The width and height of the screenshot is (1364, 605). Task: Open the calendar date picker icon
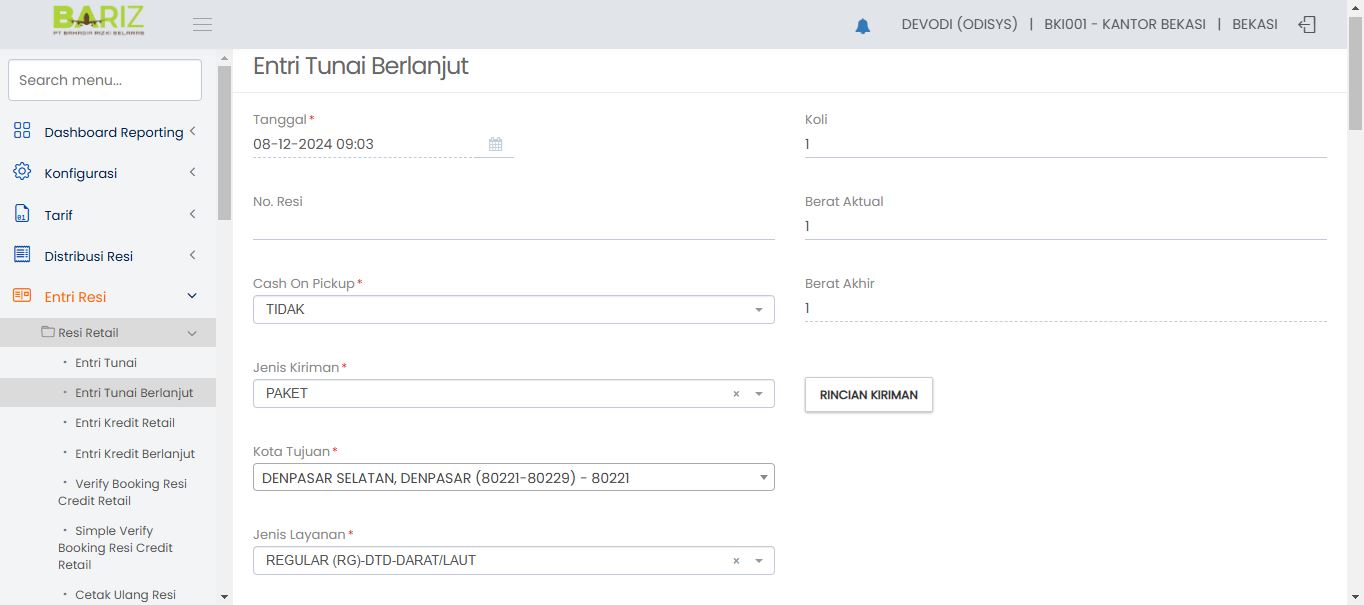tap(495, 144)
